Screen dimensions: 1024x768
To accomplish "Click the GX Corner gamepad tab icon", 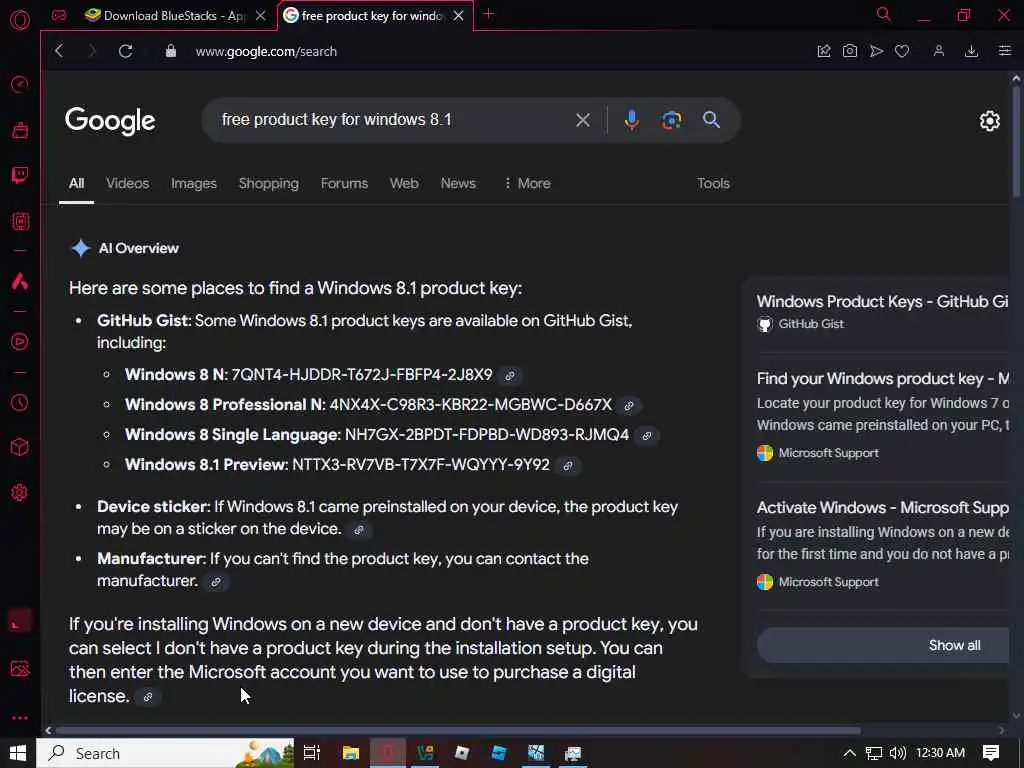I will tap(59, 15).
